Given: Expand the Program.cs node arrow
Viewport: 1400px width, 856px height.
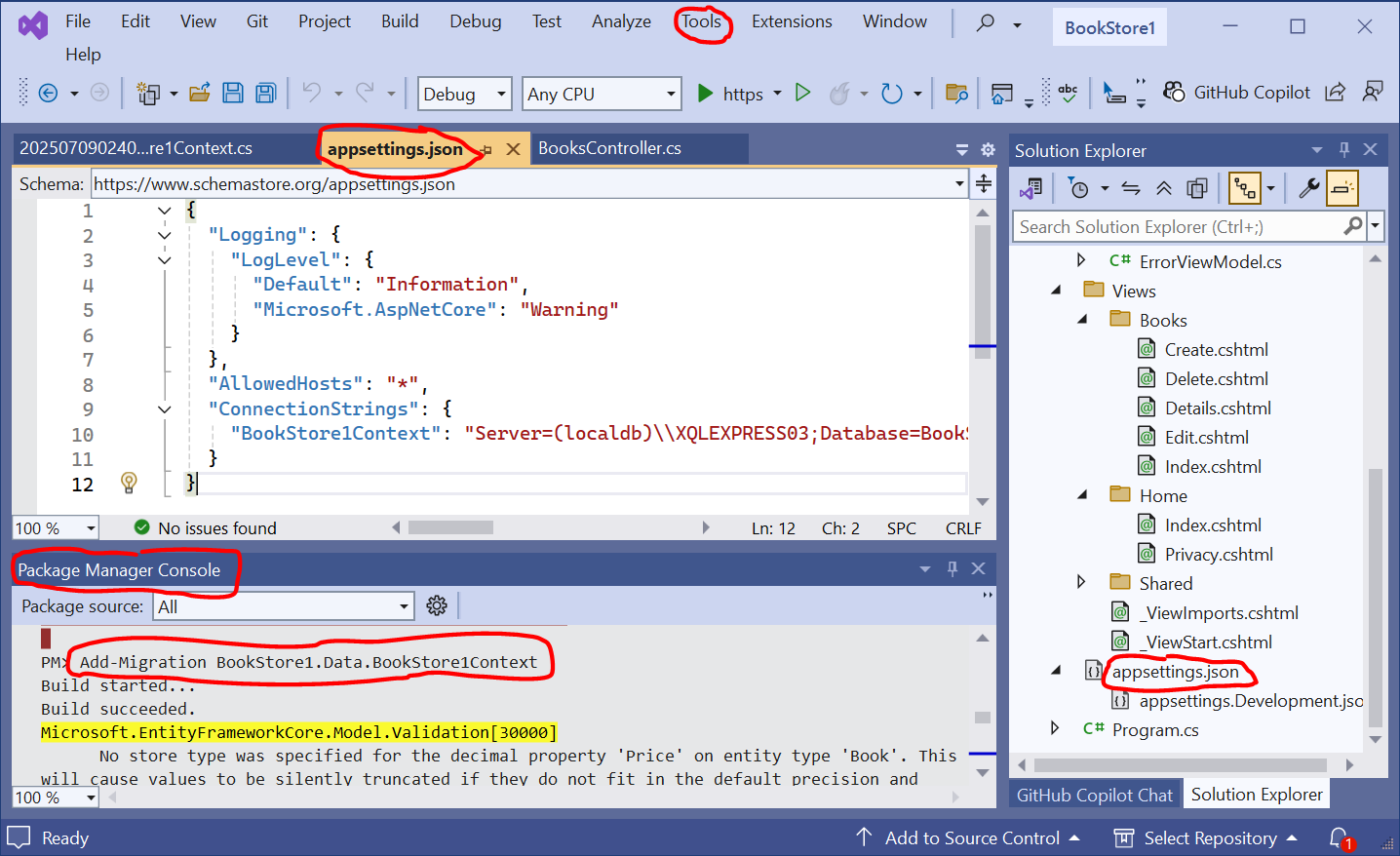Looking at the screenshot, I should tap(1055, 728).
